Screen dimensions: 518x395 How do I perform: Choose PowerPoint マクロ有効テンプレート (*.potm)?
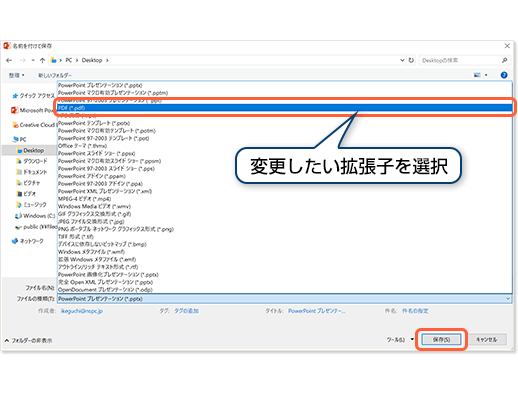click(x=285, y=131)
